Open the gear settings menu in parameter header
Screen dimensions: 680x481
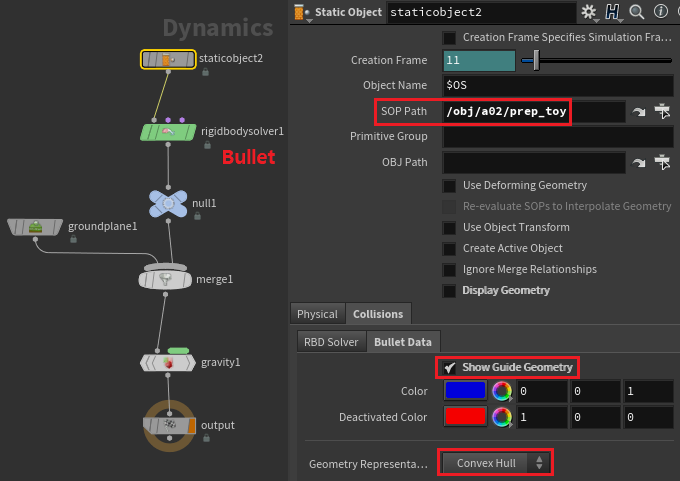coord(588,12)
